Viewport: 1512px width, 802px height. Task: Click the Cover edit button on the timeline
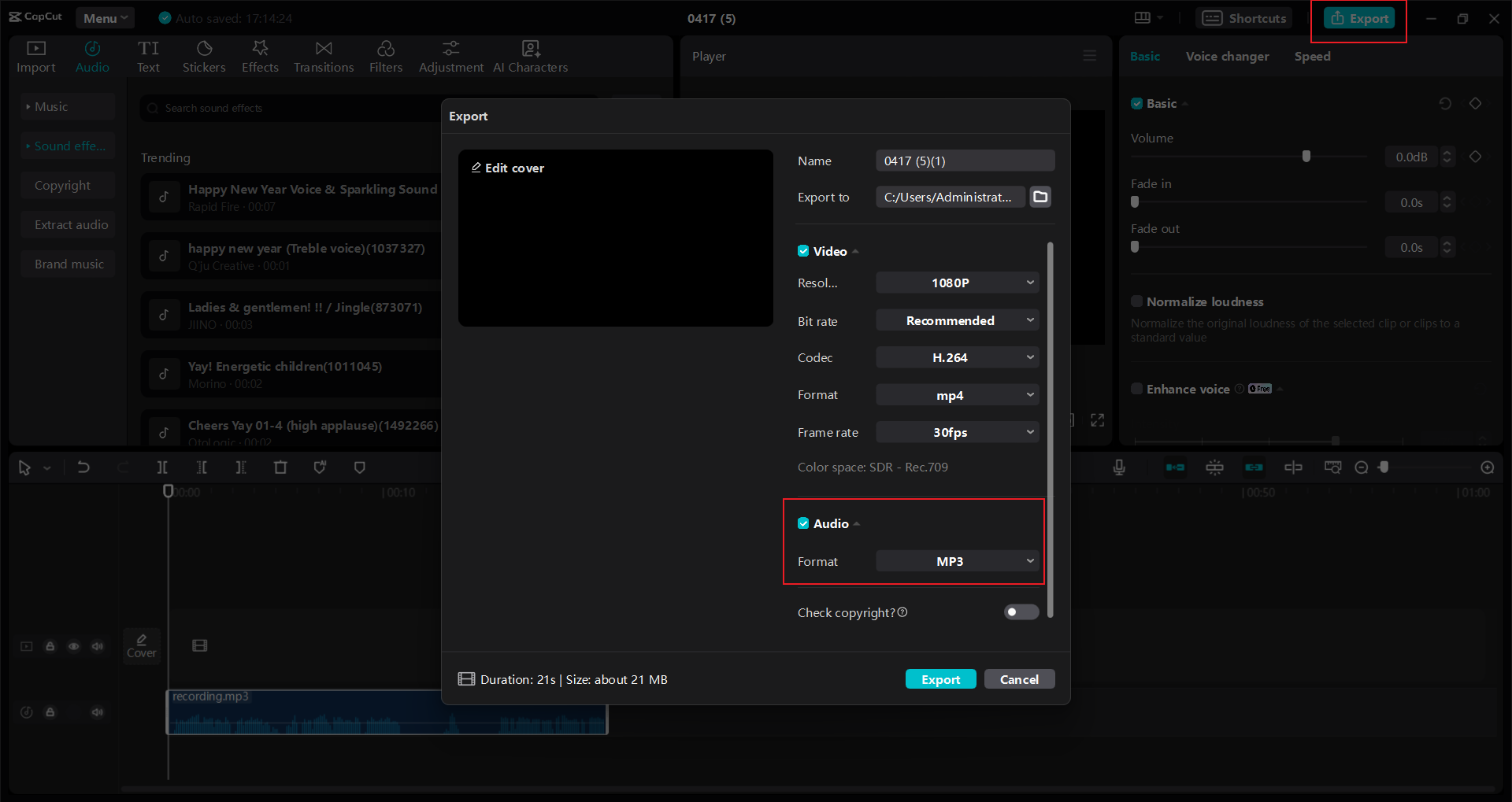142,646
